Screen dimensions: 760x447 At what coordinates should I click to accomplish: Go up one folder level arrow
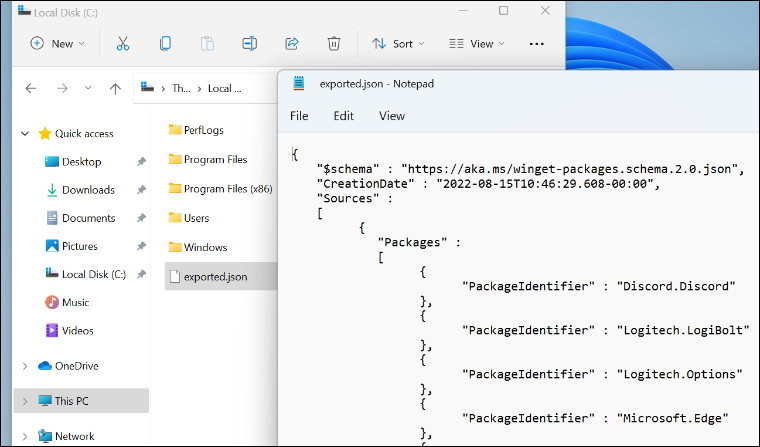click(x=115, y=88)
